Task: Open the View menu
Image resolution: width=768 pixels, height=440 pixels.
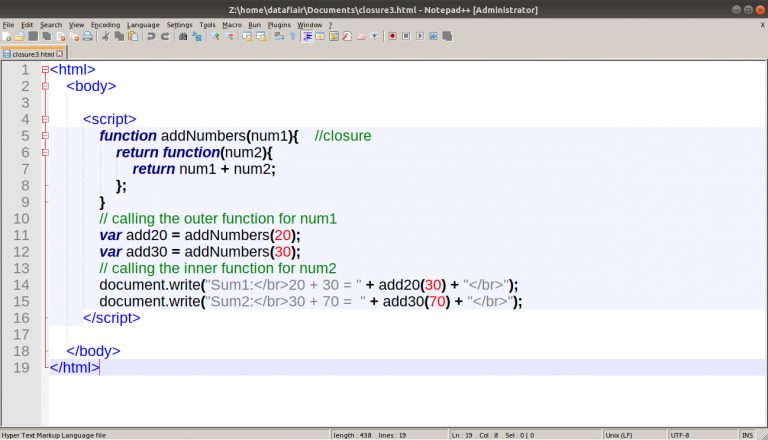Action: 76,24
